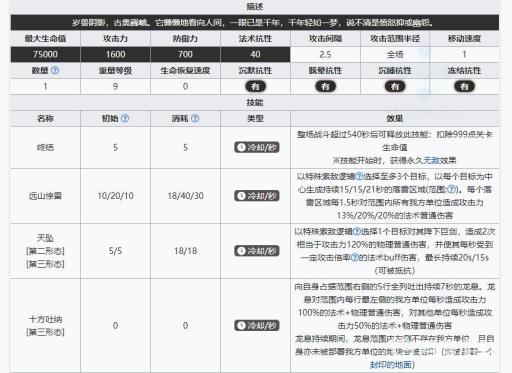This screenshot has width=512, height=373.
Task: Click the 重量等级 header
Action: pos(115,70)
